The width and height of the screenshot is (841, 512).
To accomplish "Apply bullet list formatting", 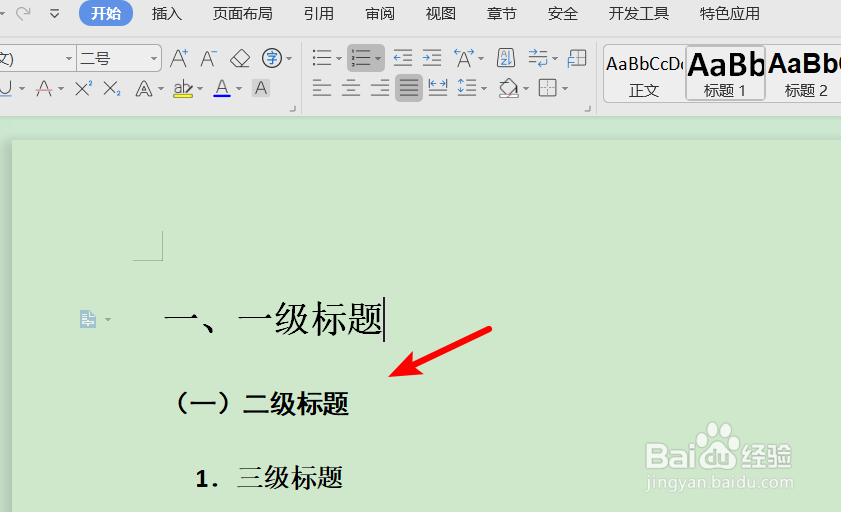I will [322, 58].
